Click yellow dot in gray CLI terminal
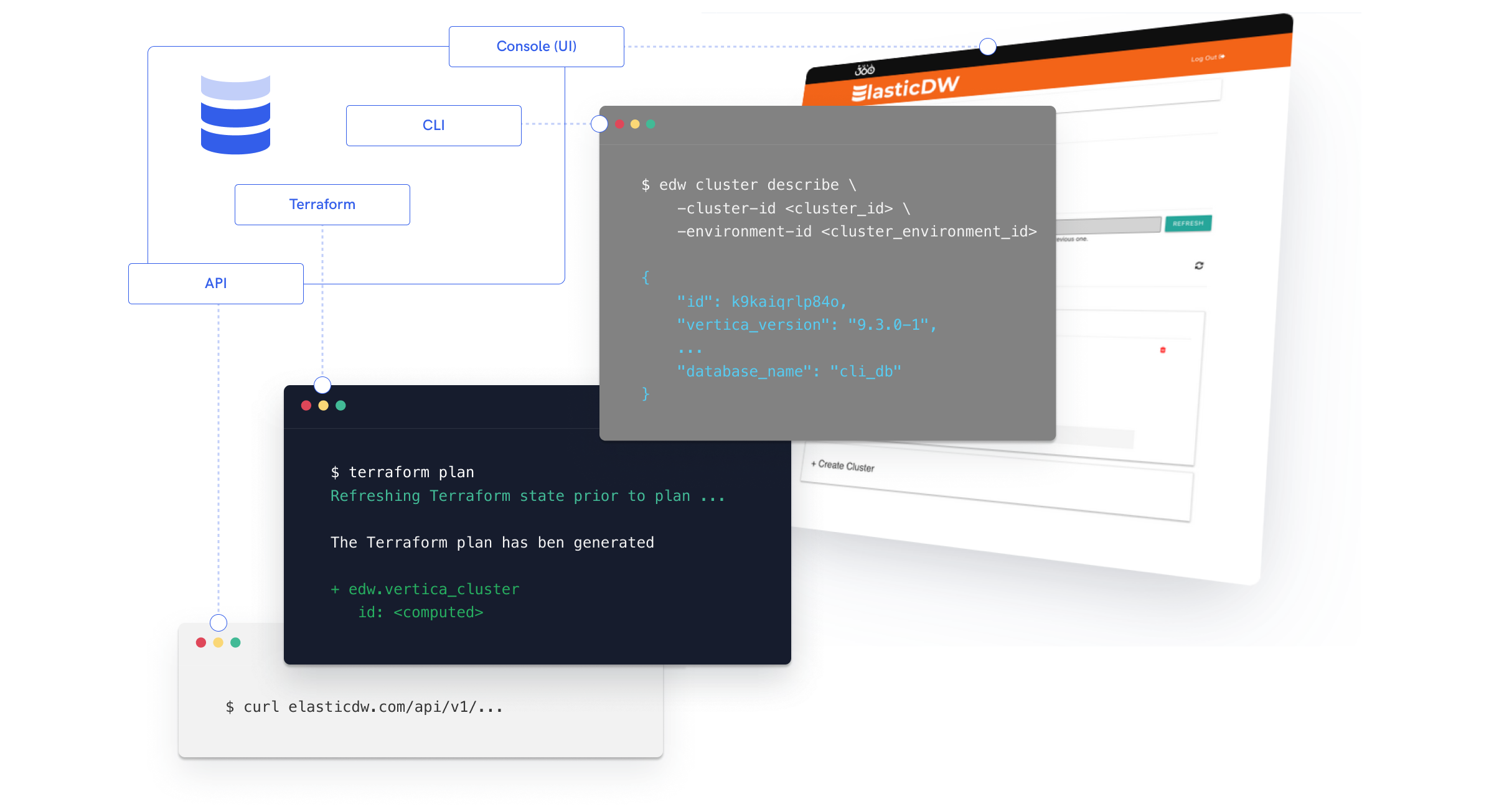This screenshot has width=1494, height=812. tap(635, 124)
